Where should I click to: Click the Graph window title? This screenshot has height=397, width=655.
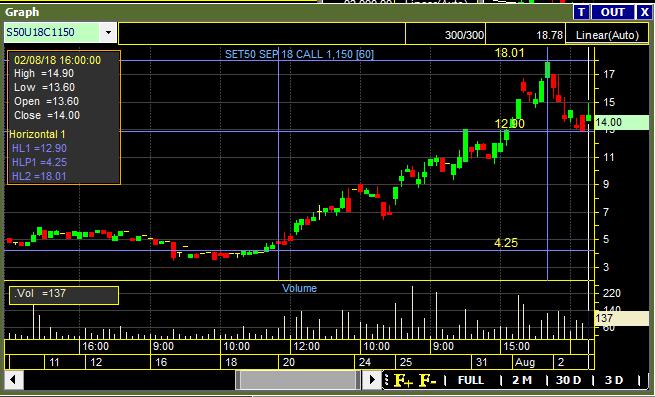click(x=22, y=12)
